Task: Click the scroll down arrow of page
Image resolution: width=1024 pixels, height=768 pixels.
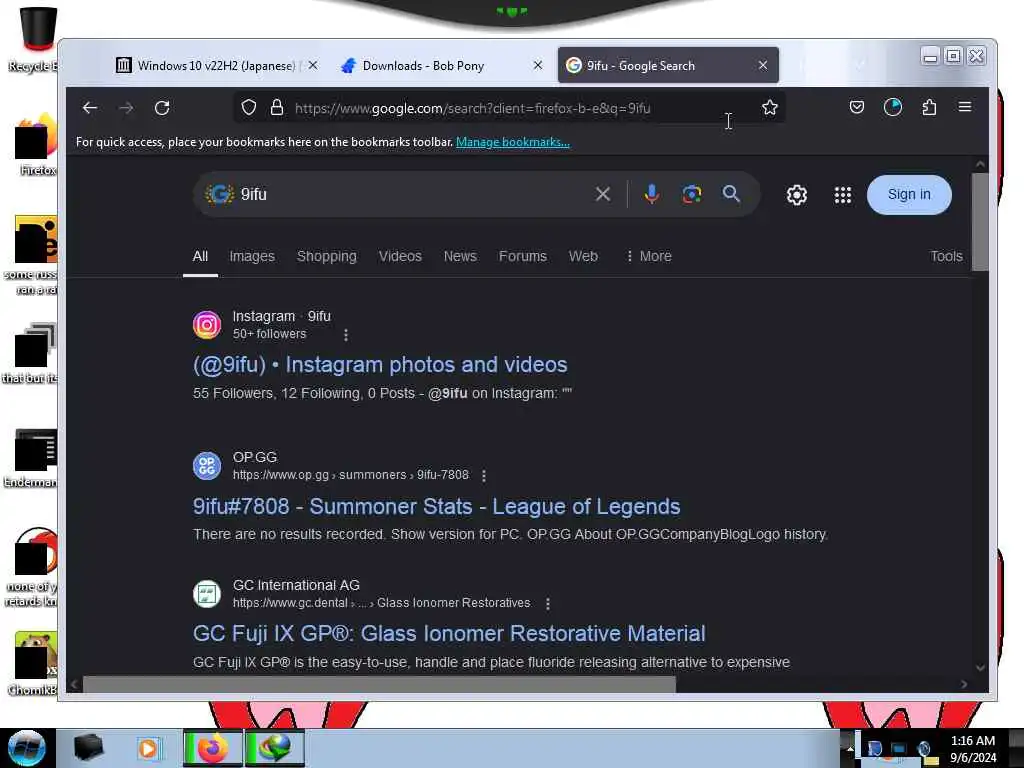Action: tap(980, 667)
